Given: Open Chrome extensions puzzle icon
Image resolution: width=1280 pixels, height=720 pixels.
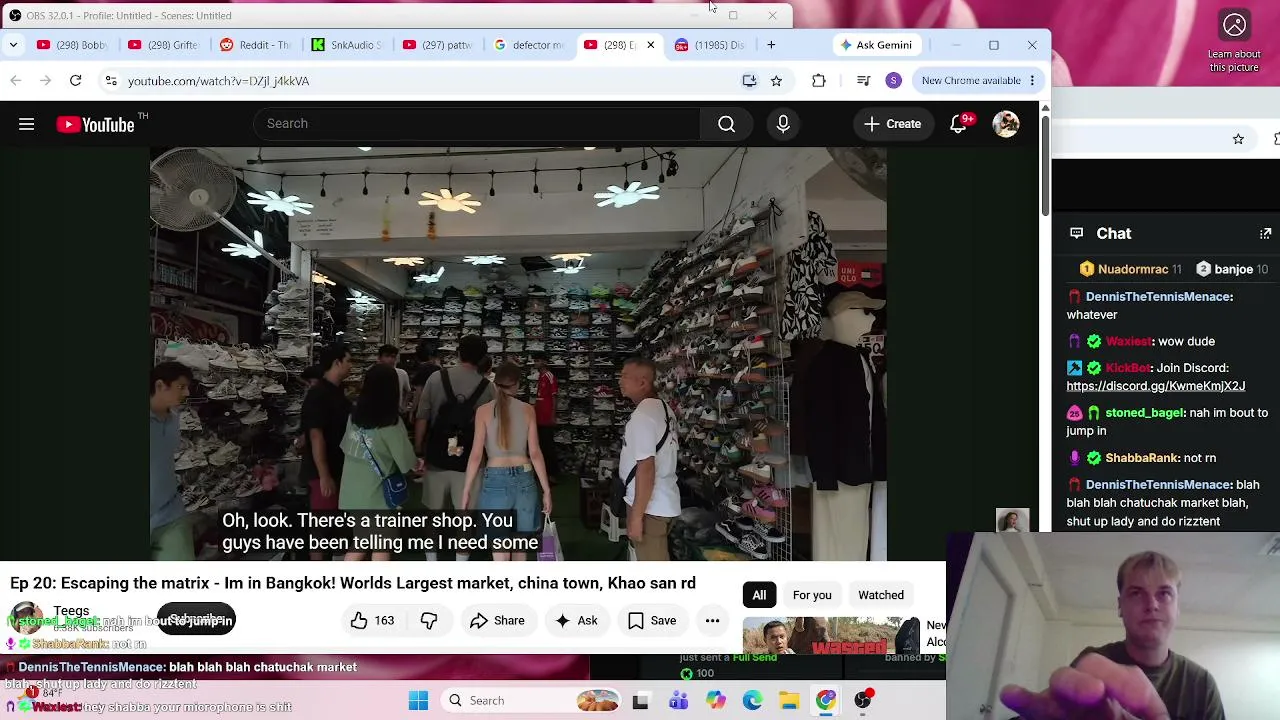Looking at the screenshot, I should tap(819, 80).
